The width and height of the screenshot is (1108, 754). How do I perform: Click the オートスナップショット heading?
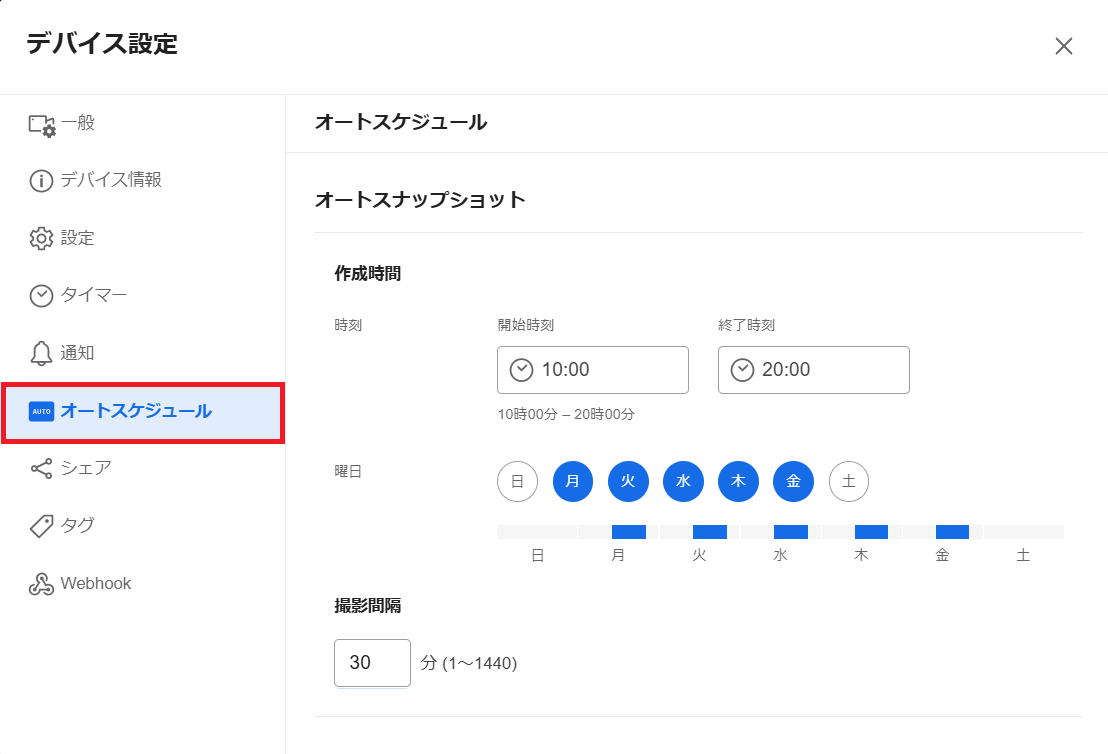point(420,200)
